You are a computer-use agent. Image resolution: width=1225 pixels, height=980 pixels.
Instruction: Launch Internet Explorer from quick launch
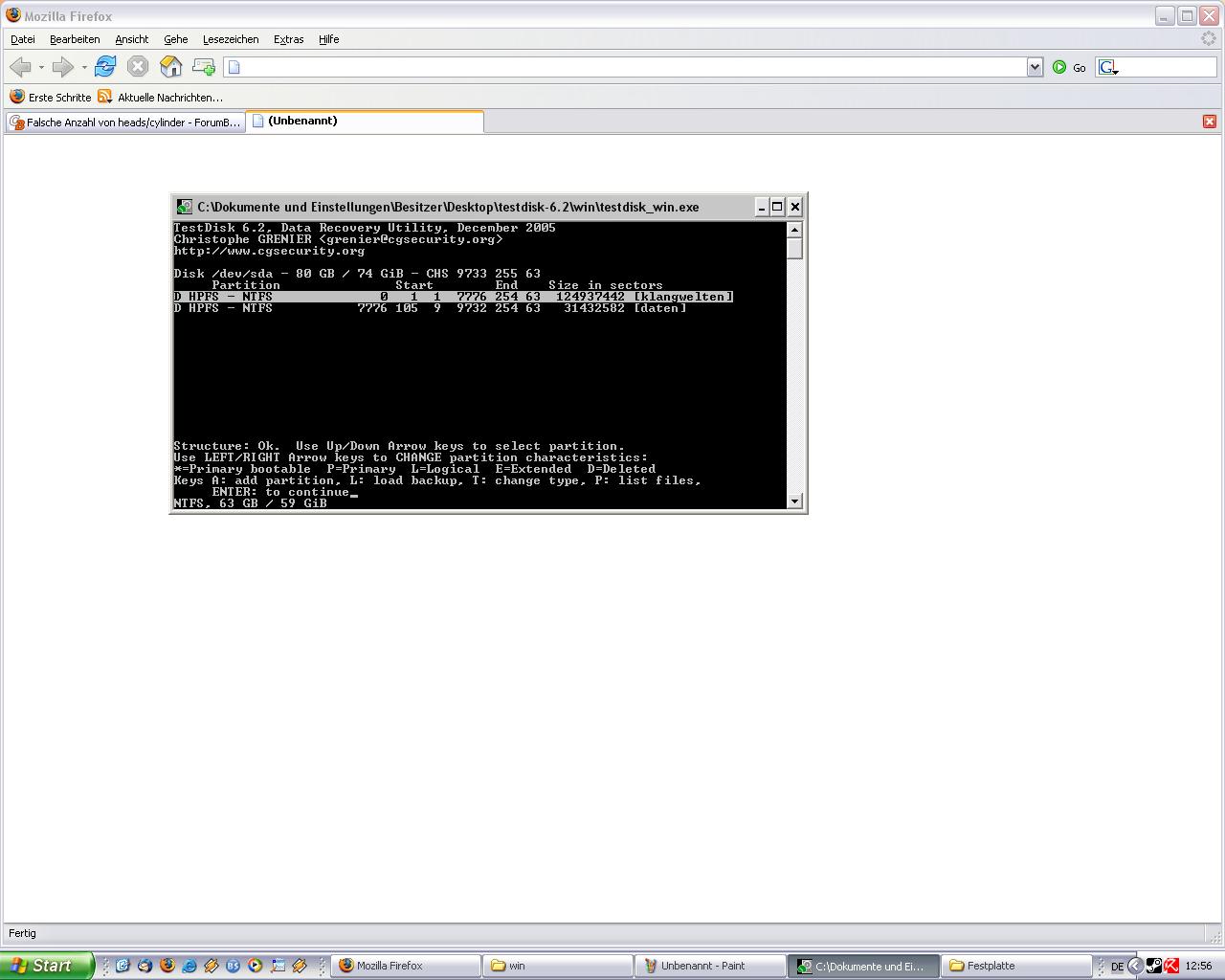point(189,966)
